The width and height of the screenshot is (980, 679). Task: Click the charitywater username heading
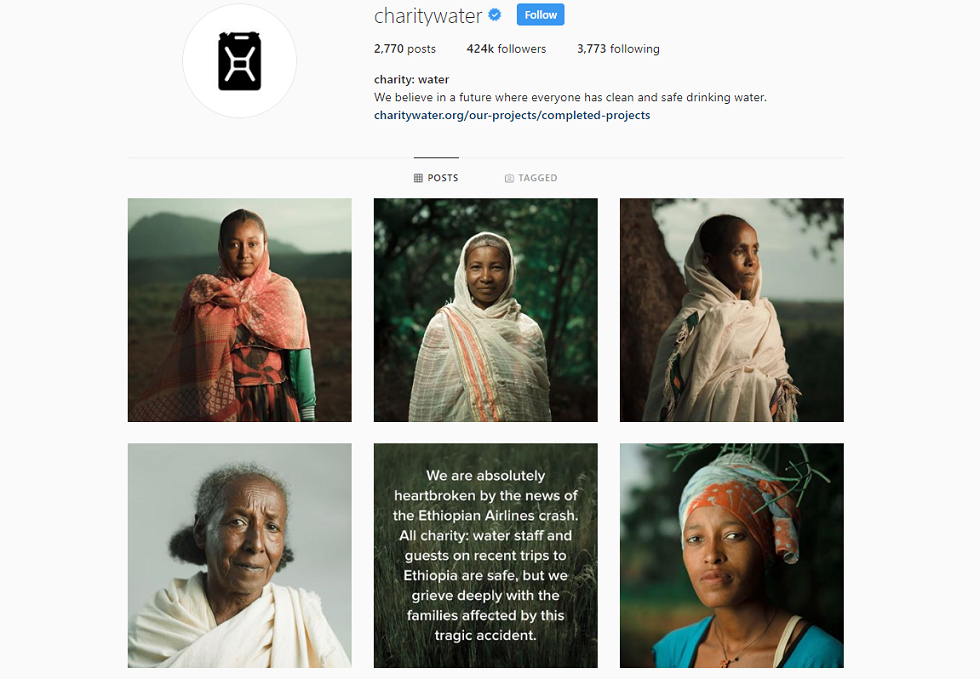tap(428, 16)
